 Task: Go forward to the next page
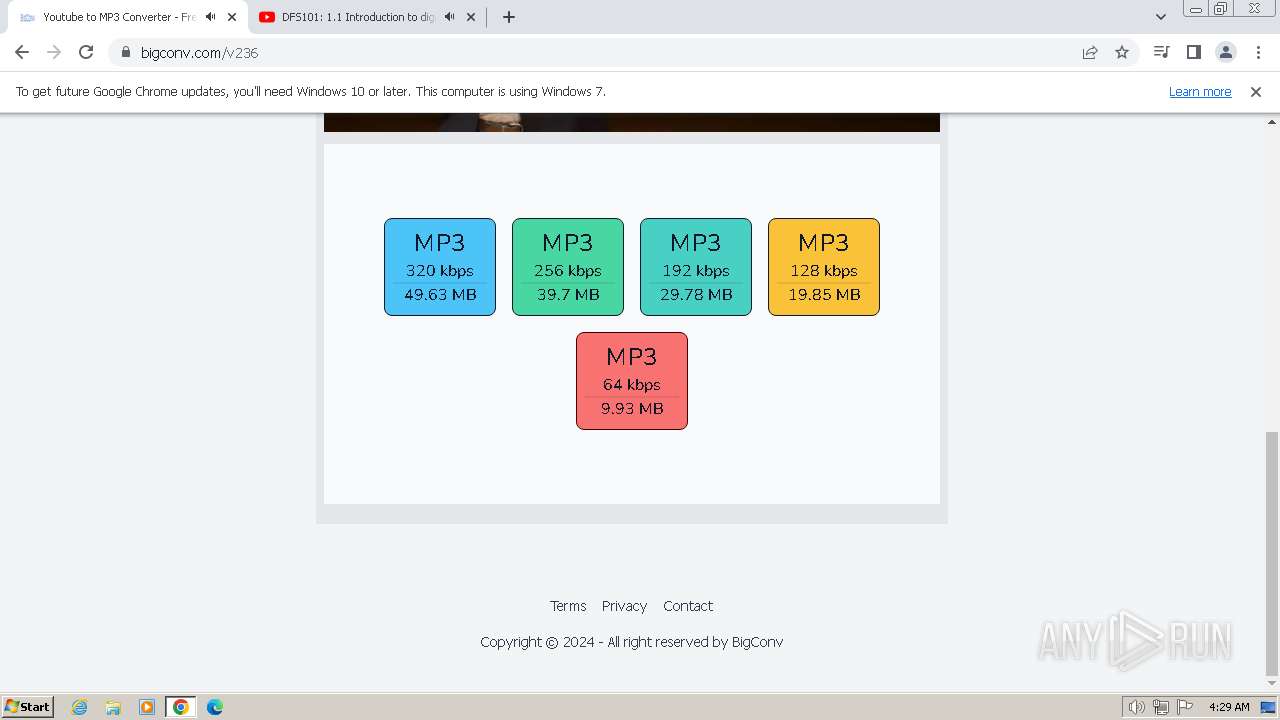[x=54, y=52]
